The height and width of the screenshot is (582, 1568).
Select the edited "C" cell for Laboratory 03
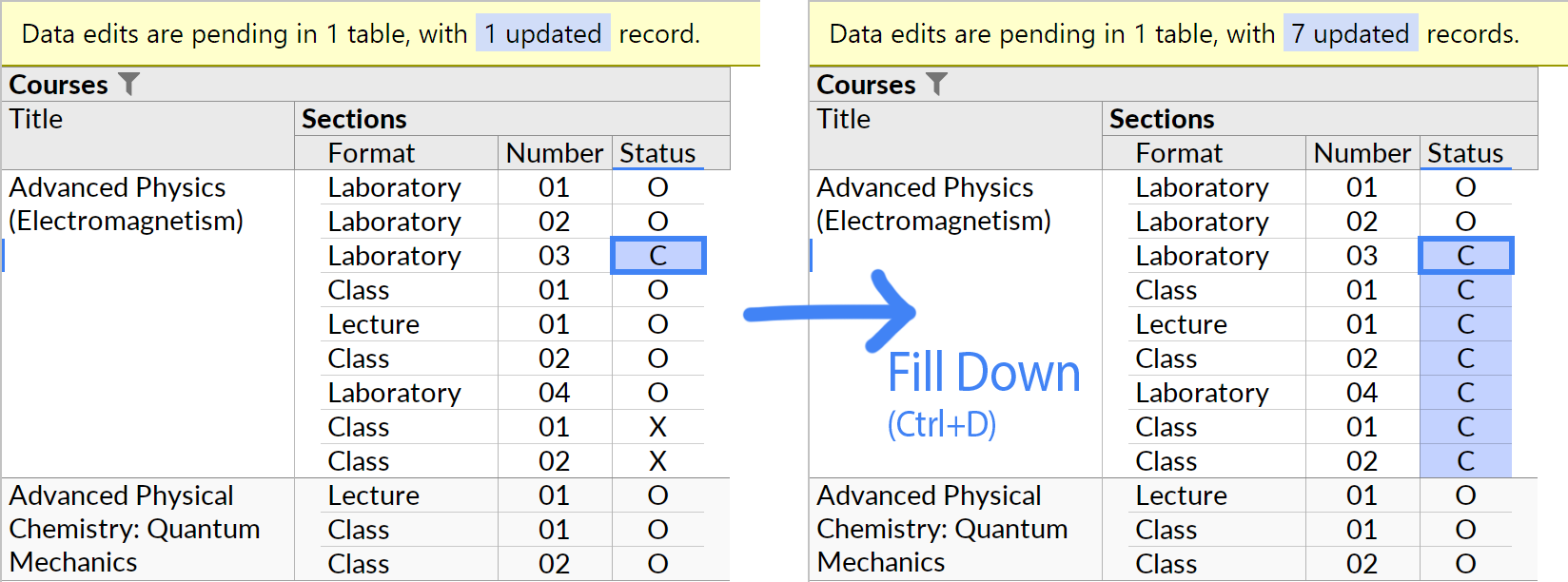(x=658, y=255)
